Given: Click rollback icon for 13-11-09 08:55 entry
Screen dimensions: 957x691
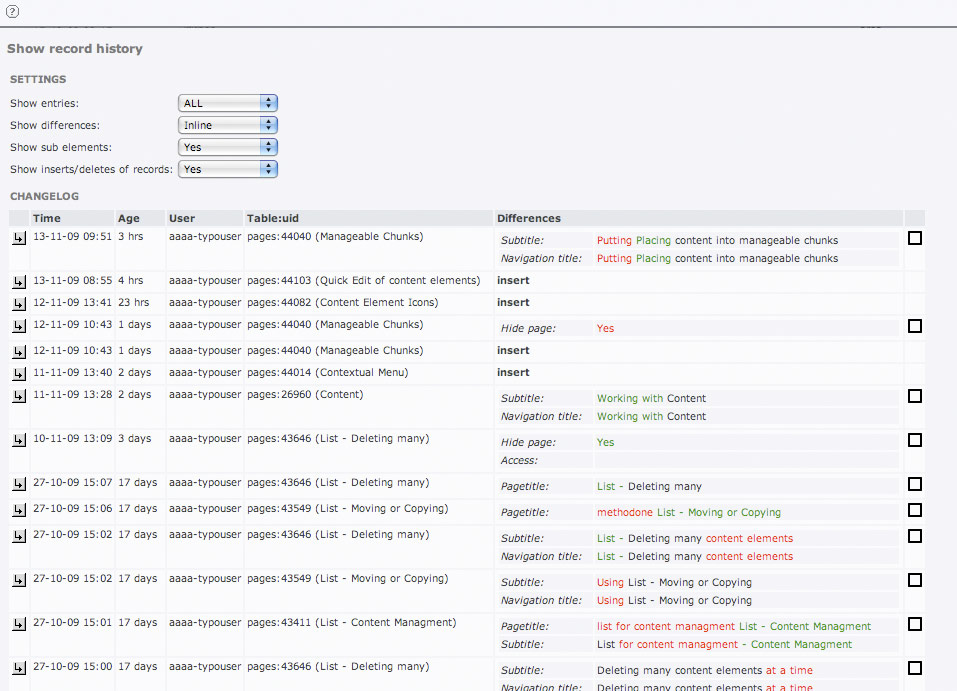Looking at the screenshot, I should click(19, 283).
